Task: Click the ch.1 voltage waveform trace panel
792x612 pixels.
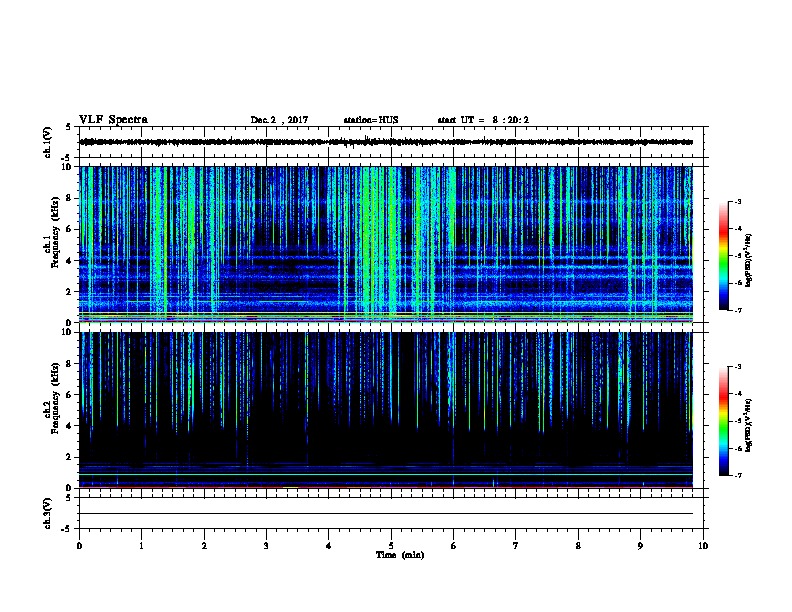Action: click(391, 142)
